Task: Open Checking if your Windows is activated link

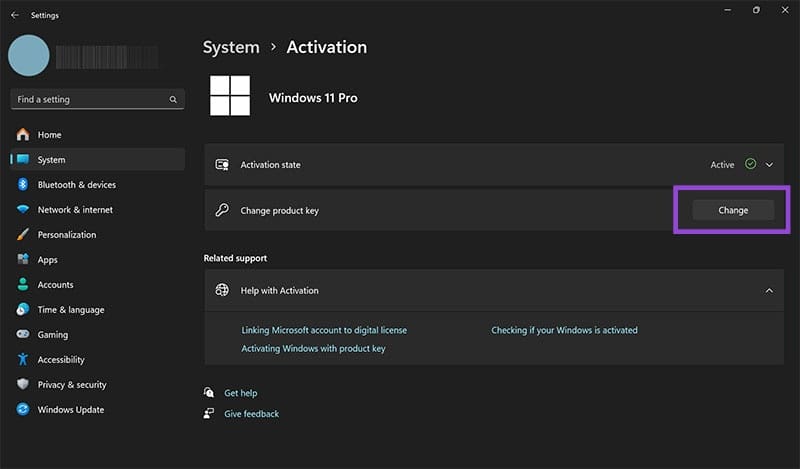Action: 564,330
